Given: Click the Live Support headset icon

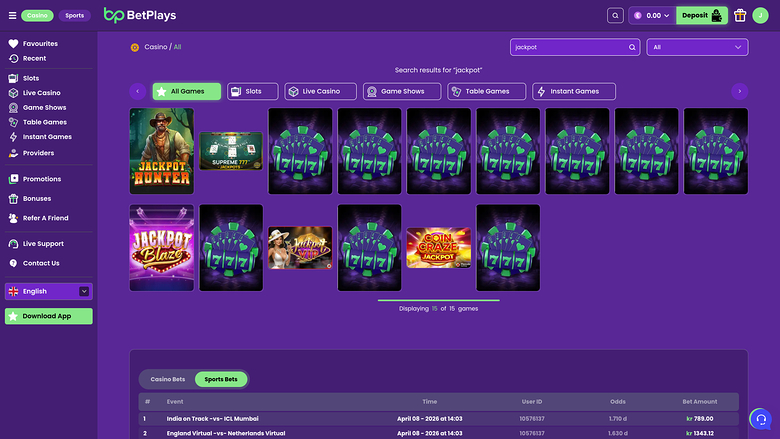Looking at the screenshot, I should [x=13, y=244].
